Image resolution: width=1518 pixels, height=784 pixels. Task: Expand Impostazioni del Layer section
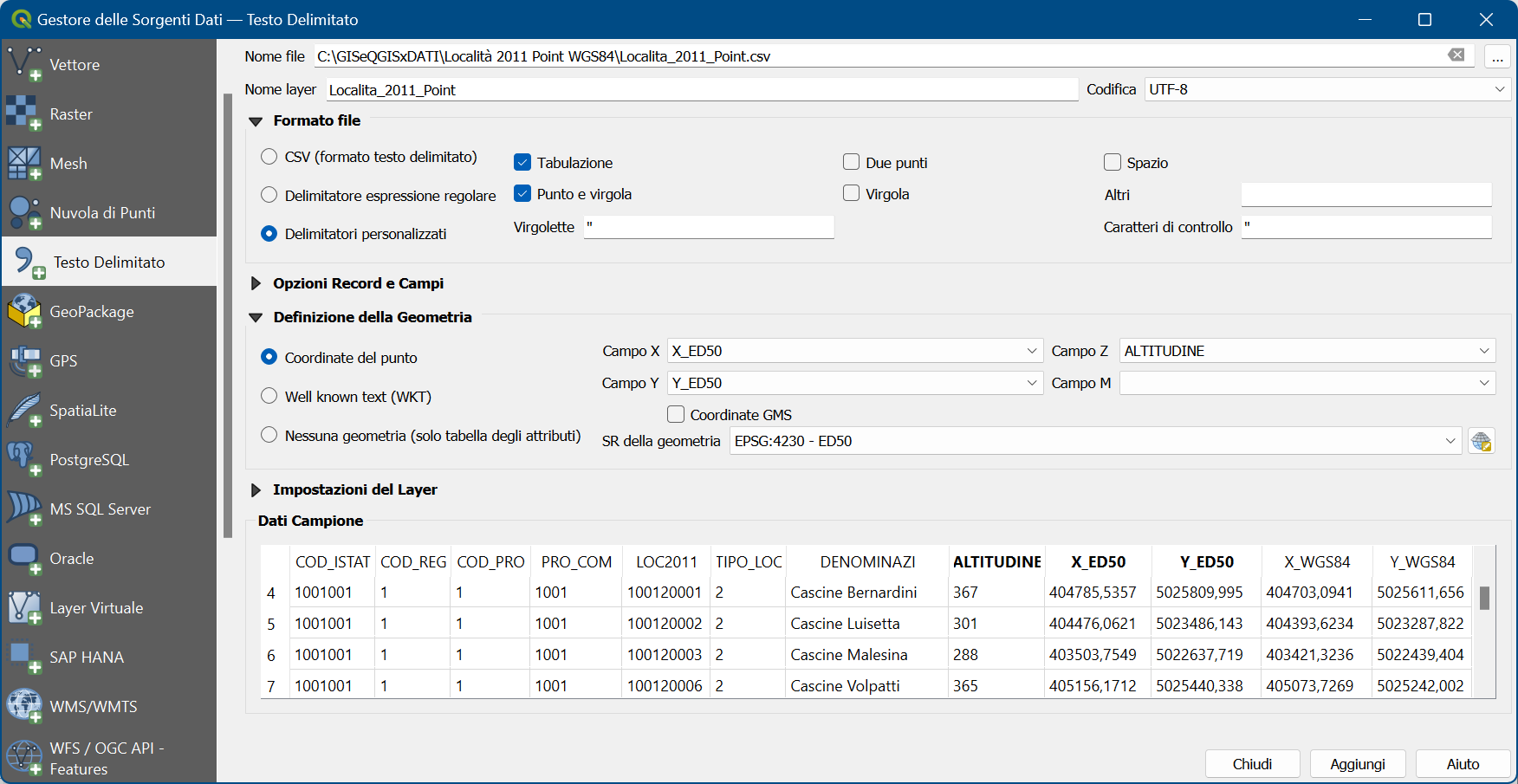(x=256, y=490)
